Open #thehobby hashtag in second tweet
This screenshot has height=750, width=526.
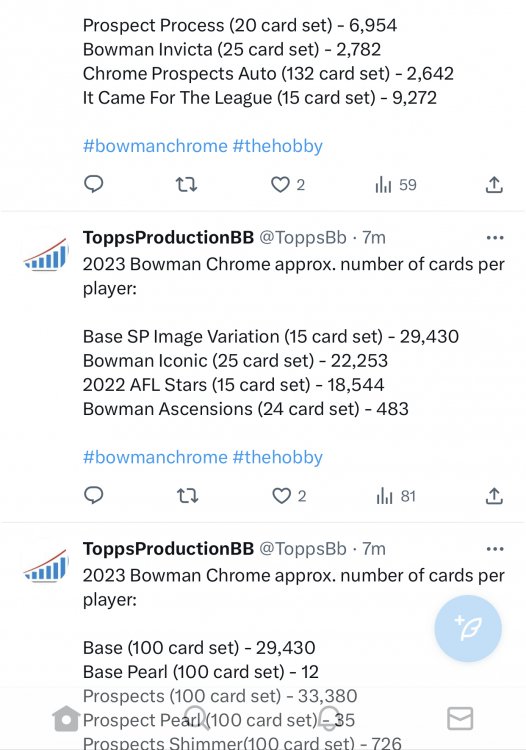click(277, 457)
